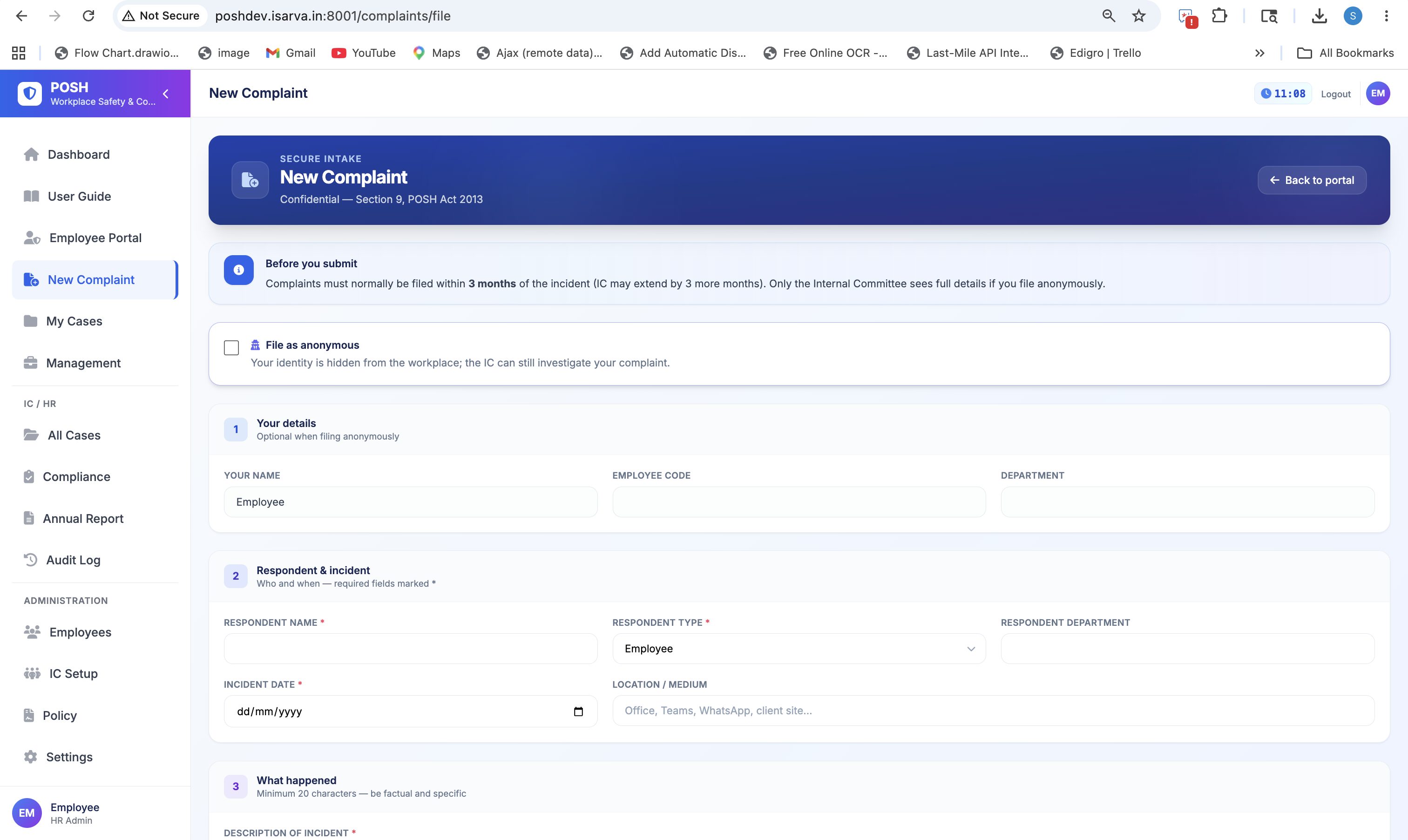Go to Employee Portal
This screenshot has height=840, width=1408.
95,238
